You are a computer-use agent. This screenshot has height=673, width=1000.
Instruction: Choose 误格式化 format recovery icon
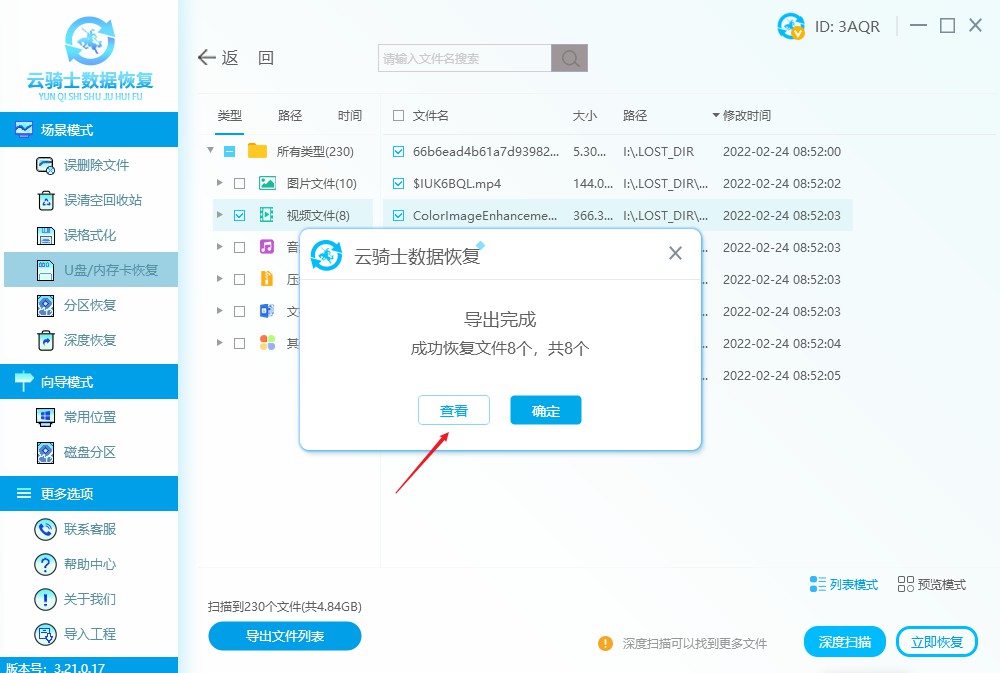(46, 235)
